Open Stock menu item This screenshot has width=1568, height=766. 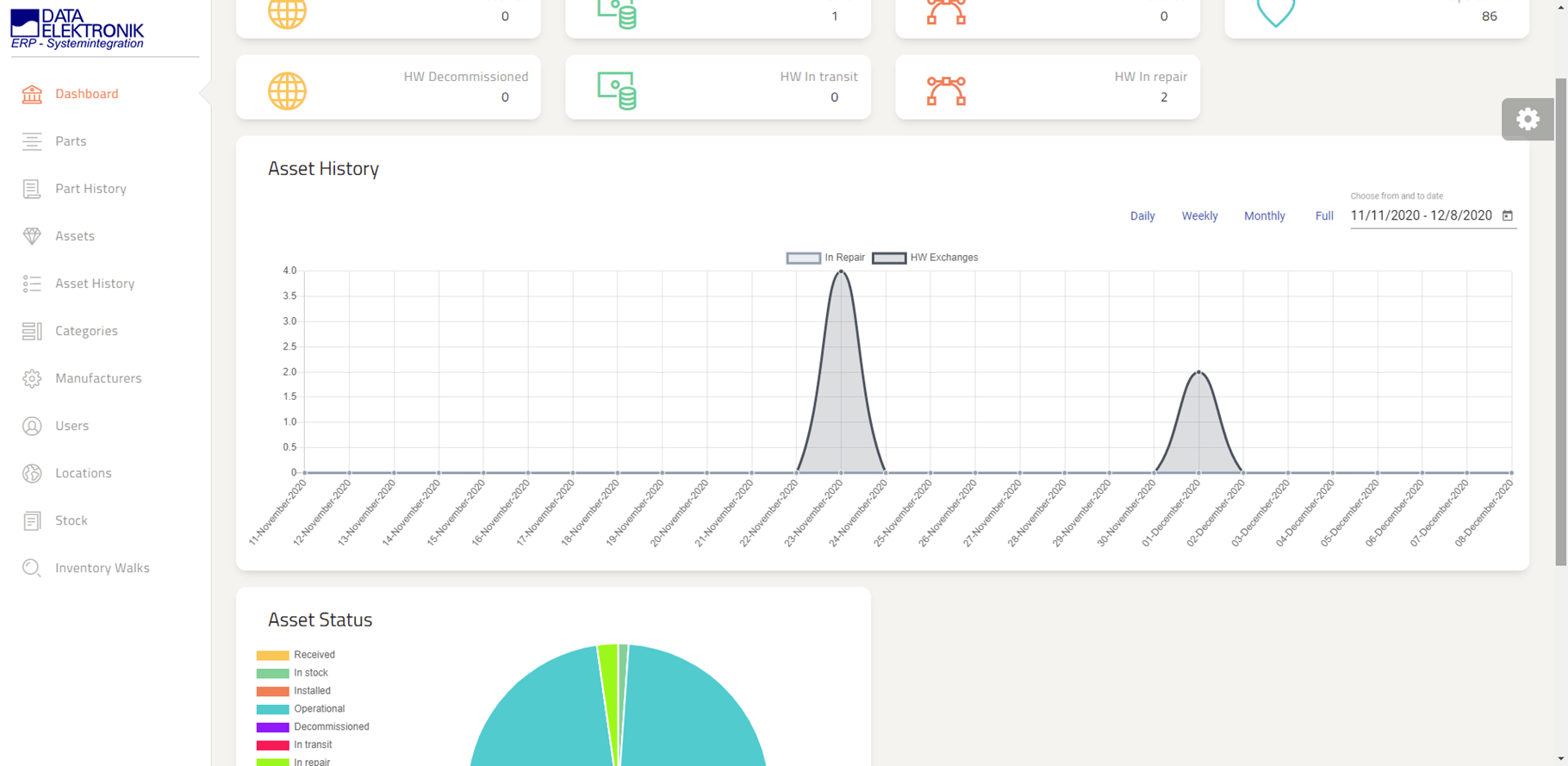click(x=72, y=520)
